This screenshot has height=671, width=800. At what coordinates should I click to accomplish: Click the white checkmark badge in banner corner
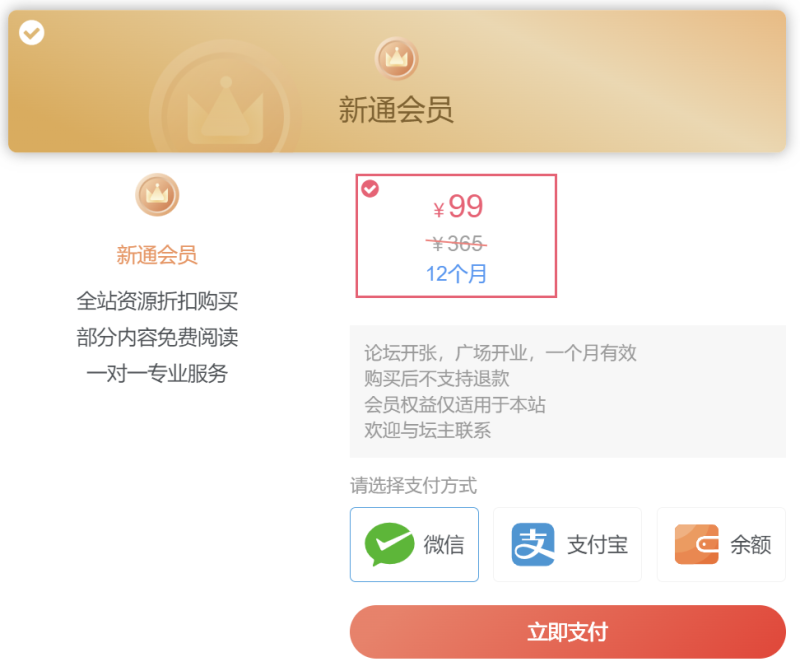(x=31, y=32)
